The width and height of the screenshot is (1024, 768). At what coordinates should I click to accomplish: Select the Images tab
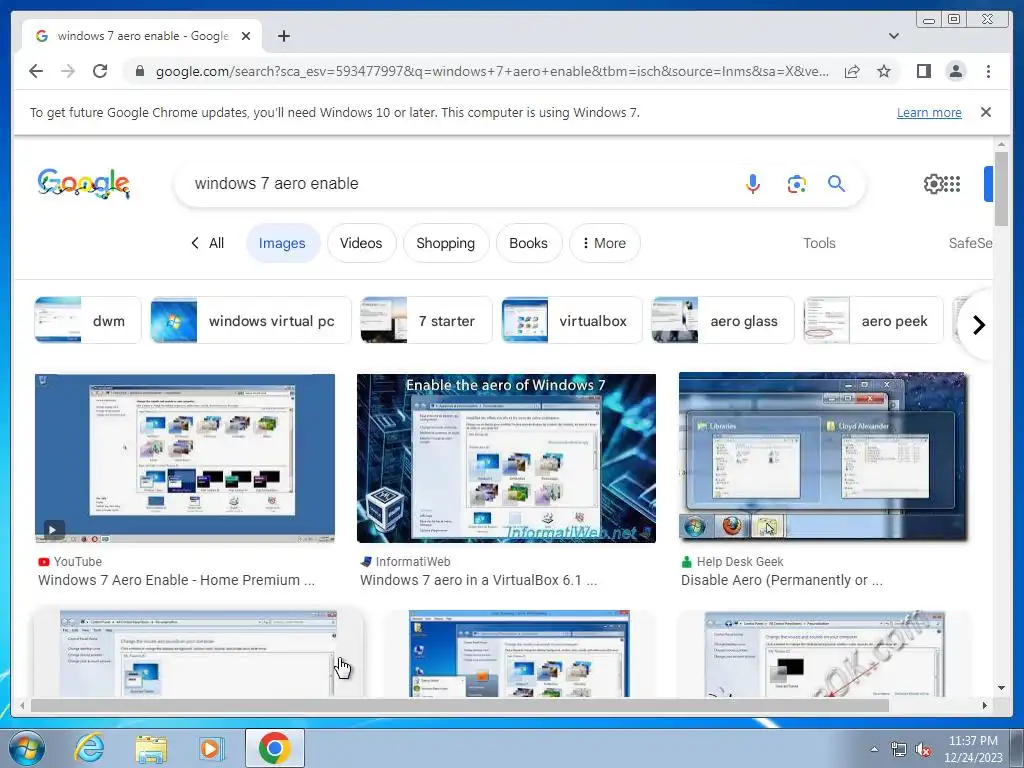click(x=282, y=243)
